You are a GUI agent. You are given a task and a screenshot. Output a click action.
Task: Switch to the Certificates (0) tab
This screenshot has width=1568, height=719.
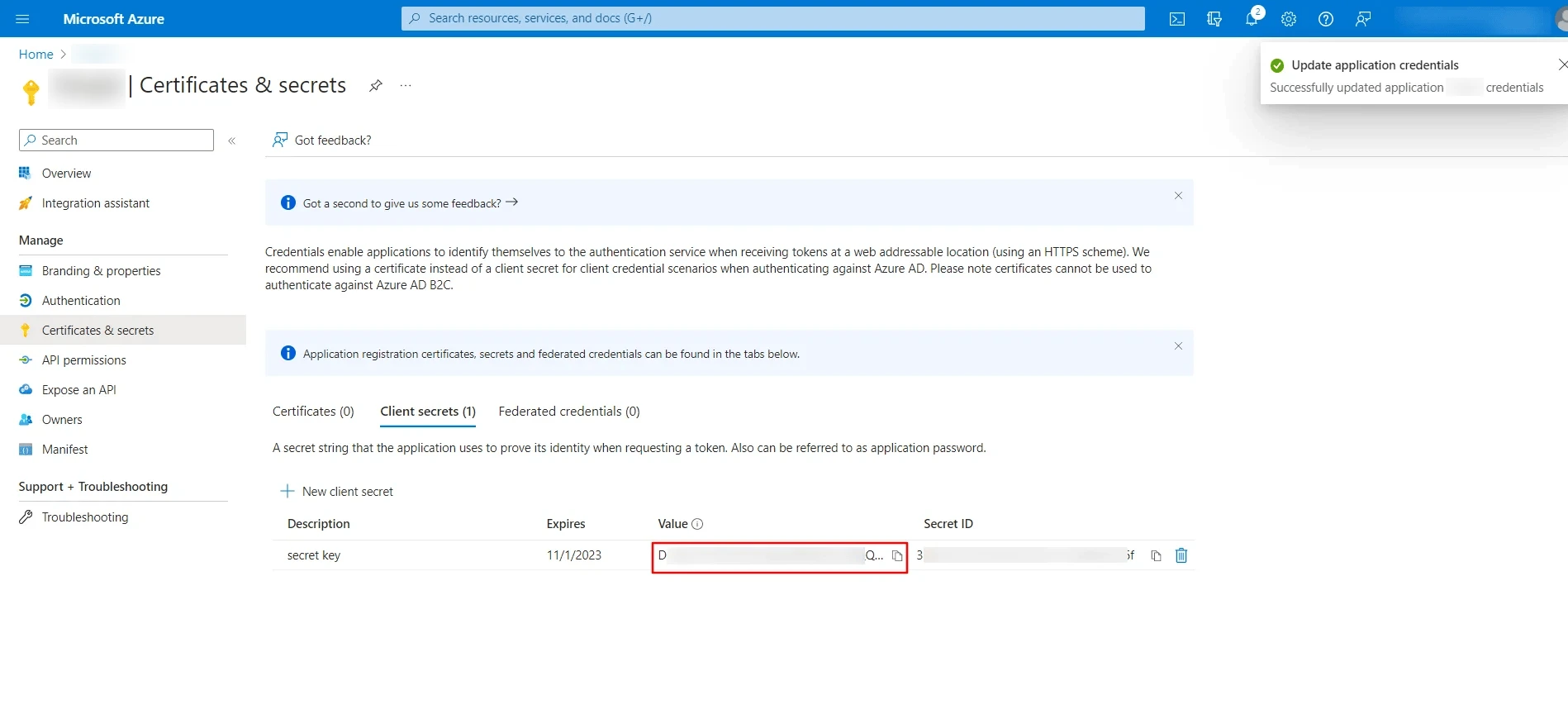click(313, 412)
